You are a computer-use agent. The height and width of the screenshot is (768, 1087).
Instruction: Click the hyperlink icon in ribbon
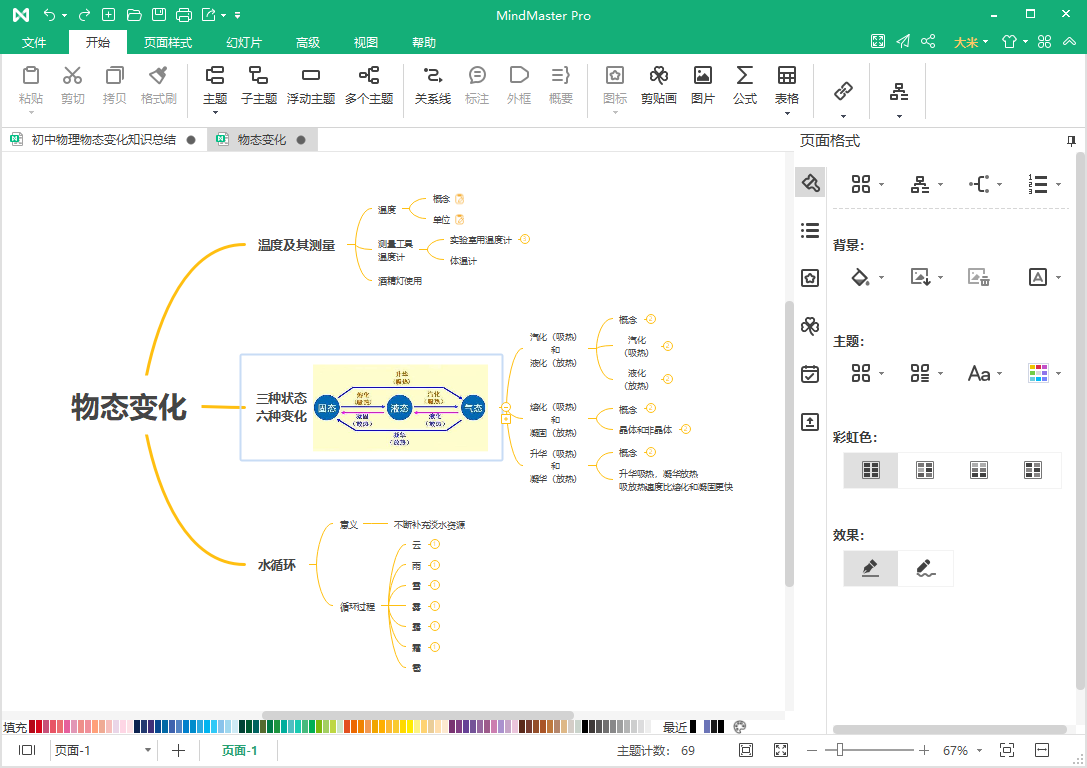click(843, 91)
